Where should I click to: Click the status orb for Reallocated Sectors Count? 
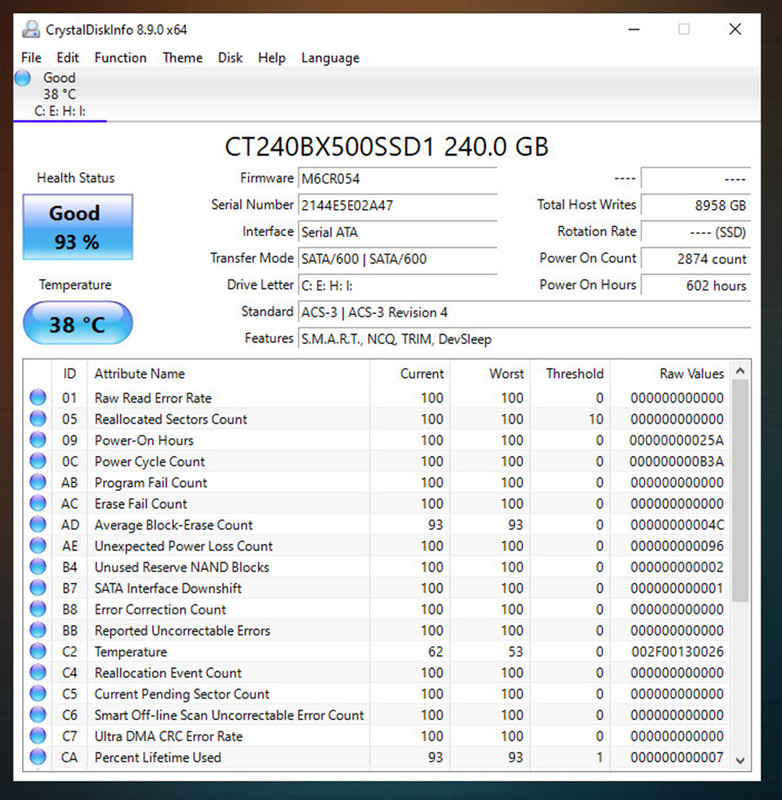38,418
